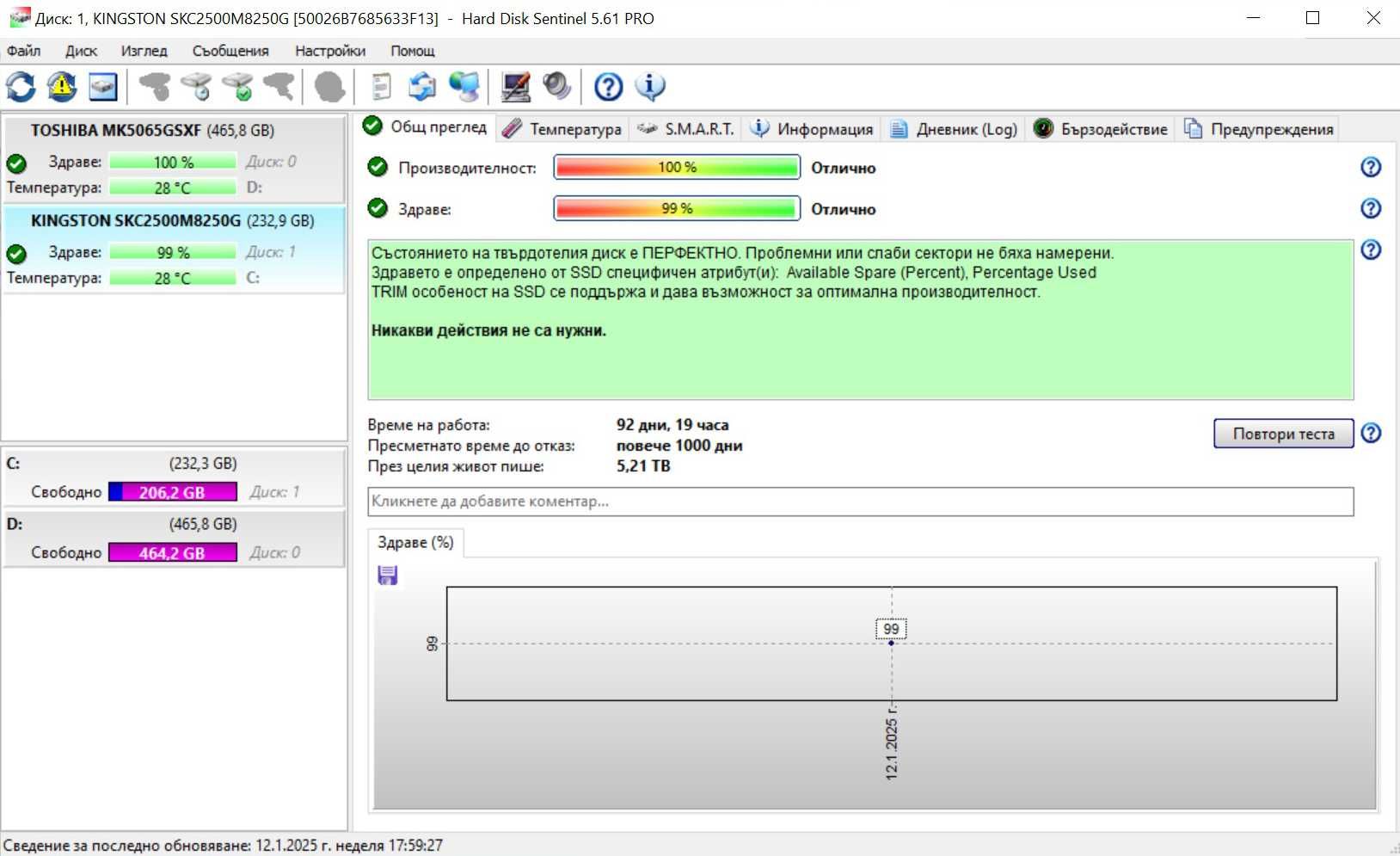Image resolution: width=1400 pixels, height=856 pixels.
Task: Click the Повтори теста button
Action: point(1283,434)
